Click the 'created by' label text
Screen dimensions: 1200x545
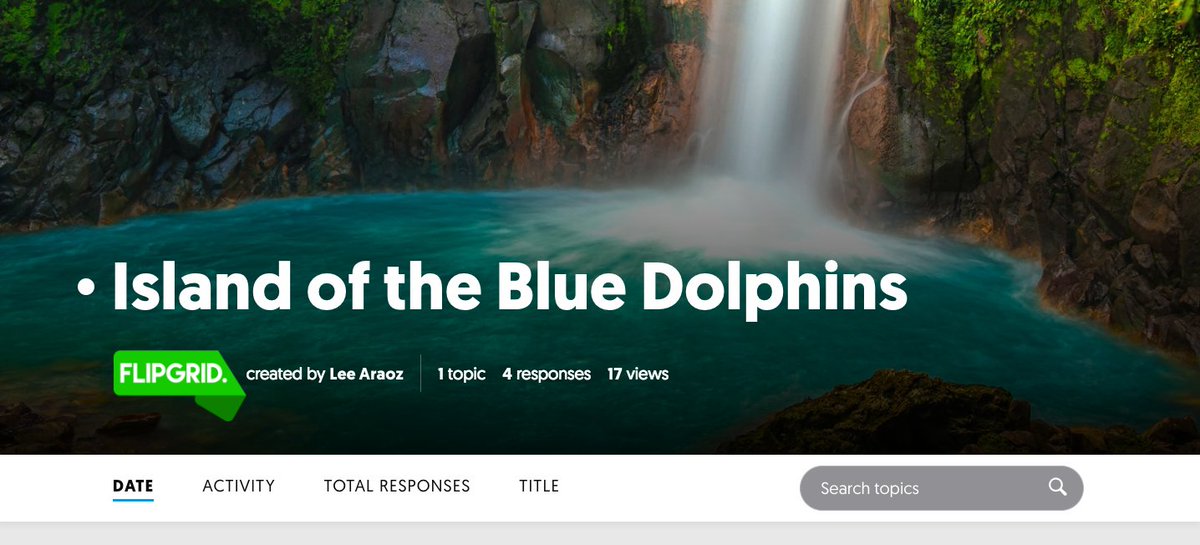285,374
